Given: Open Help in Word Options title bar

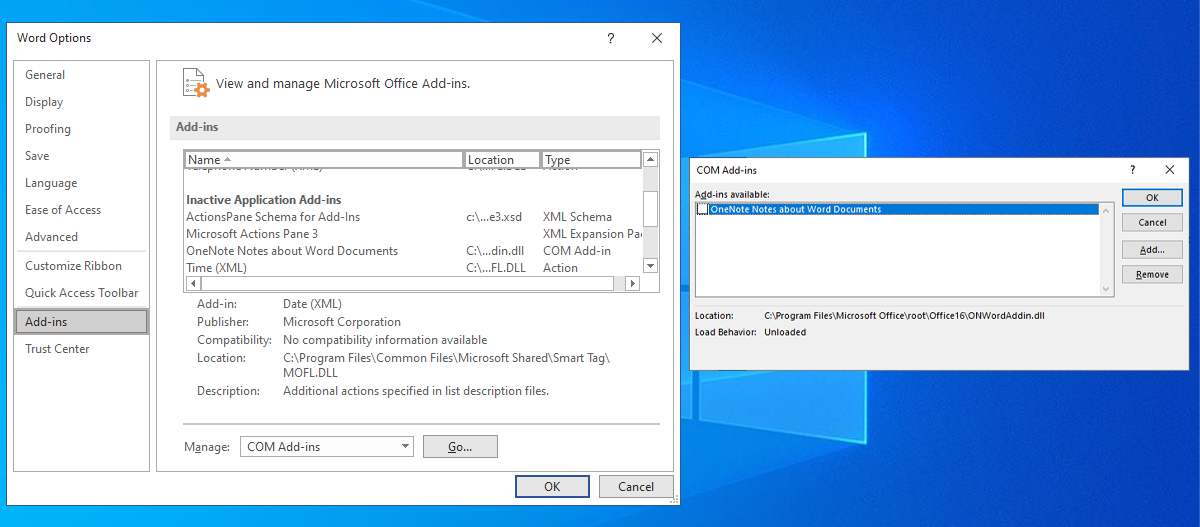Looking at the screenshot, I should 611,38.
